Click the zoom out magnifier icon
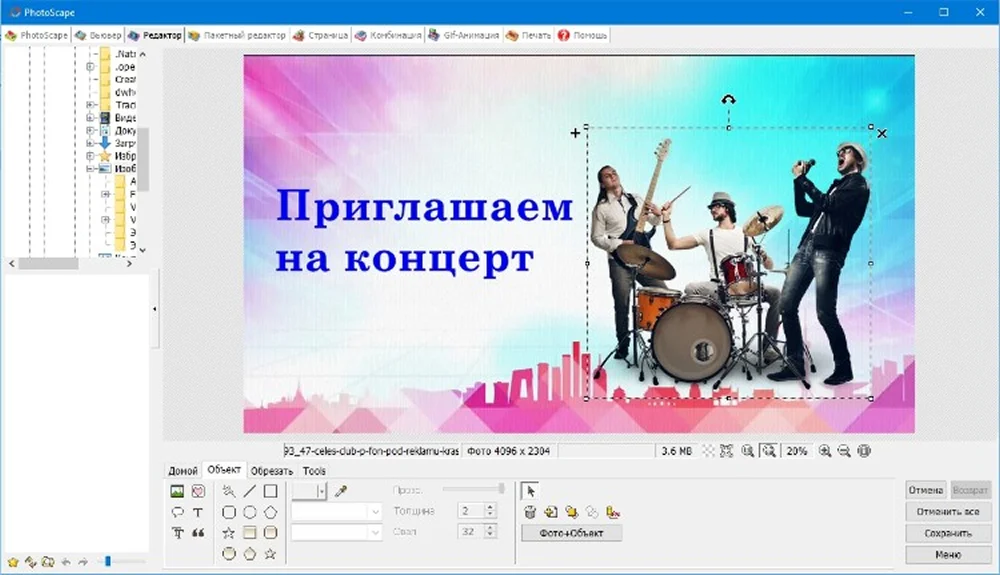Image resolution: width=1000 pixels, height=575 pixels. tap(844, 451)
